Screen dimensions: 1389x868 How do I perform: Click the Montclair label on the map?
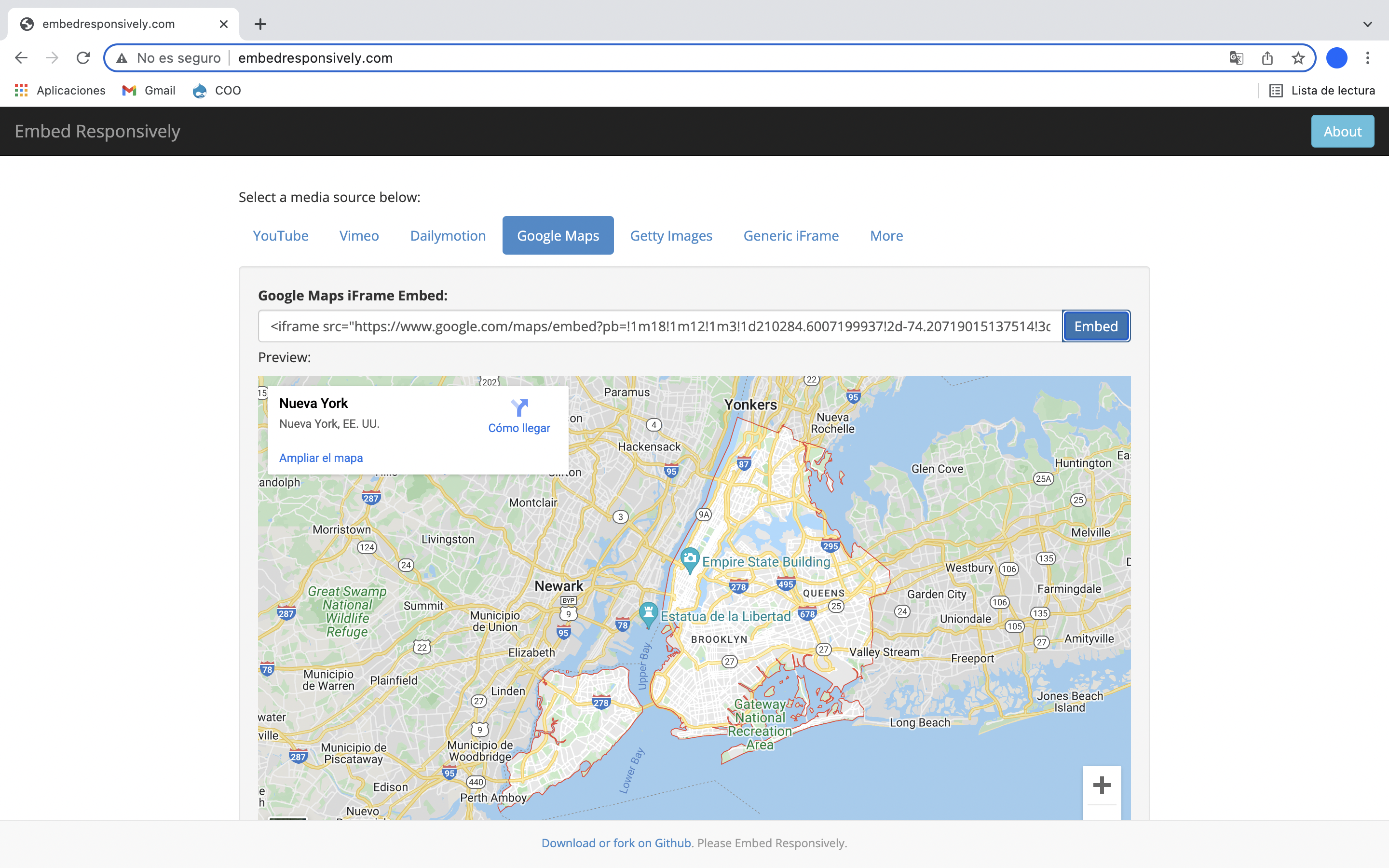click(533, 503)
